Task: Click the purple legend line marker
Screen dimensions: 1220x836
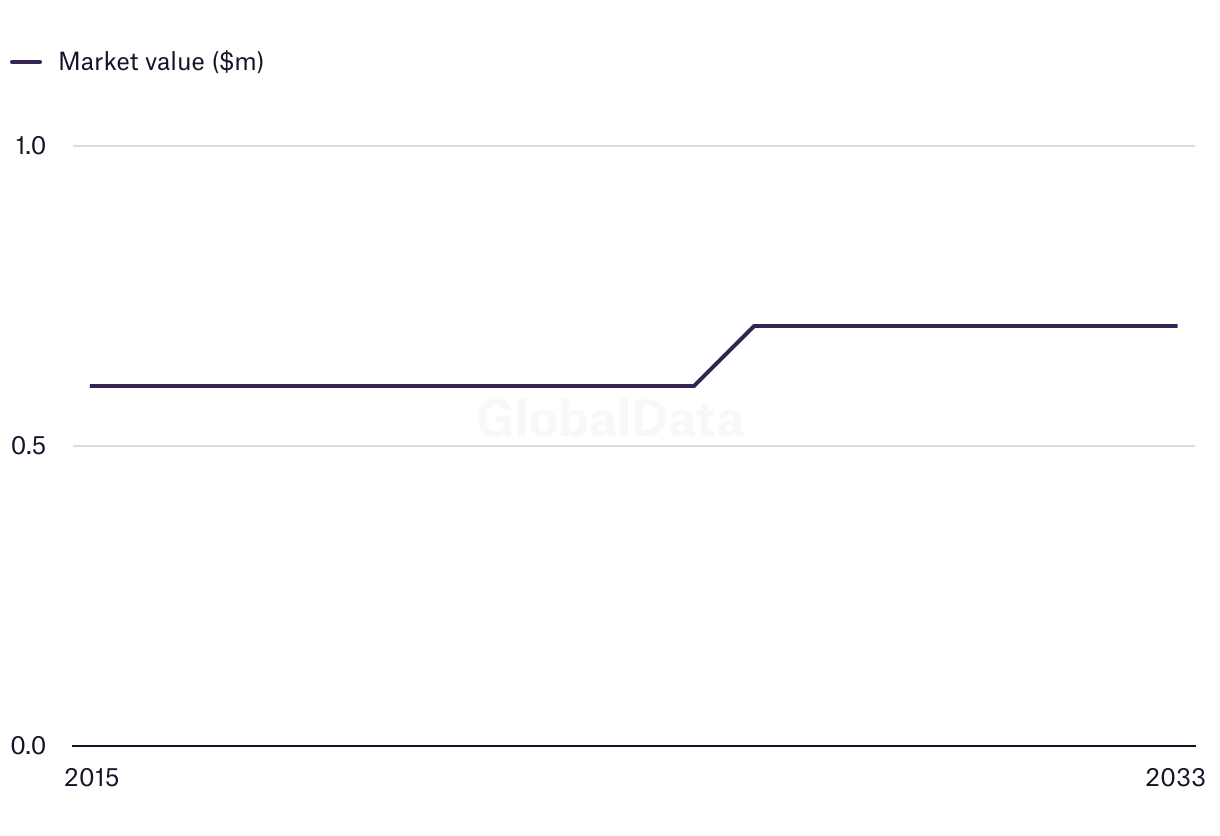Action: tap(26, 62)
